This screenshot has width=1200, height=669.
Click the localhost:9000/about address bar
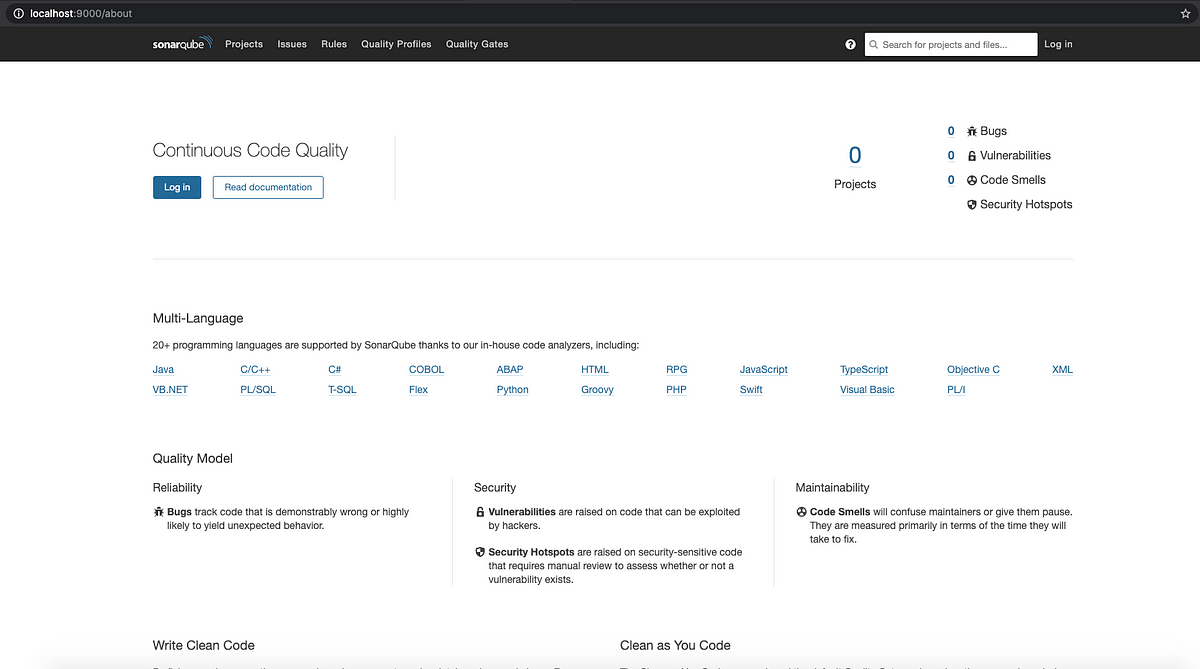(x=600, y=13)
